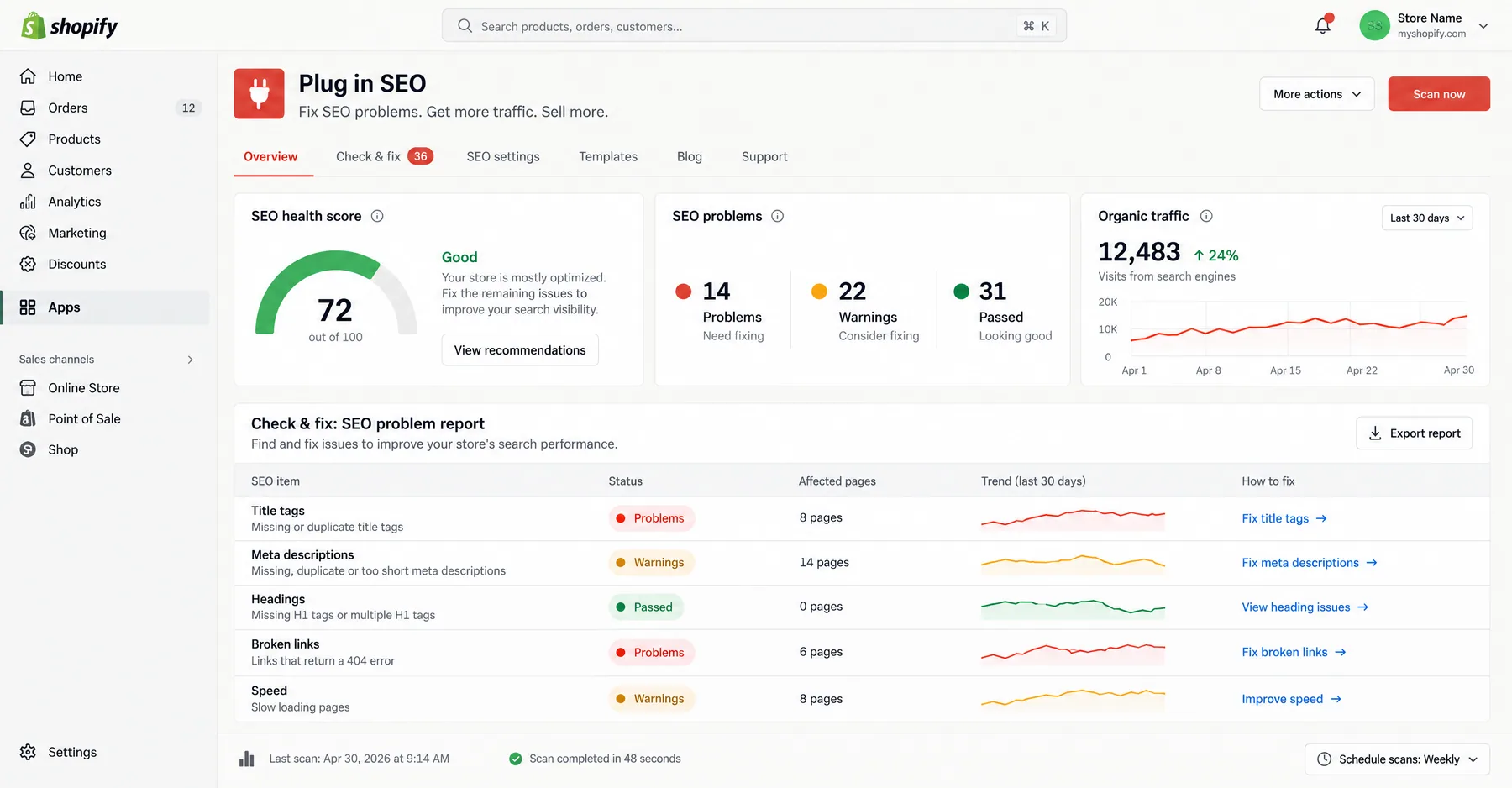Image resolution: width=1512 pixels, height=788 pixels.
Task: Click the Home sidebar icon
Action: click(x=28, y=76)
